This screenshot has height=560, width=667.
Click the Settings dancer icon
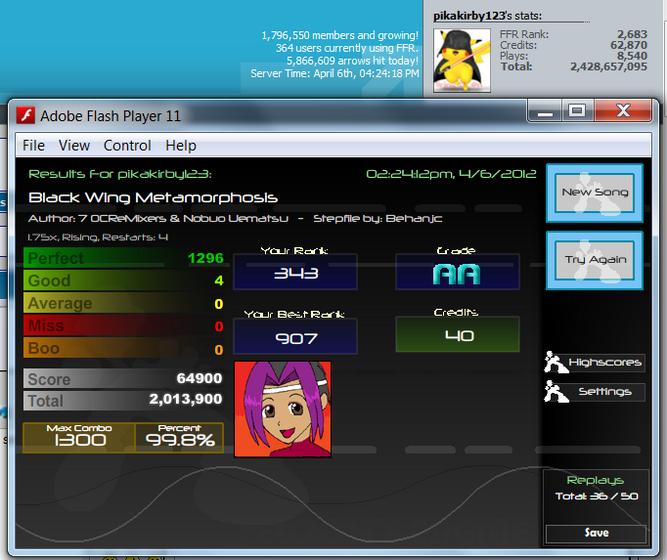pyautogui.click(x=556, y=391)
